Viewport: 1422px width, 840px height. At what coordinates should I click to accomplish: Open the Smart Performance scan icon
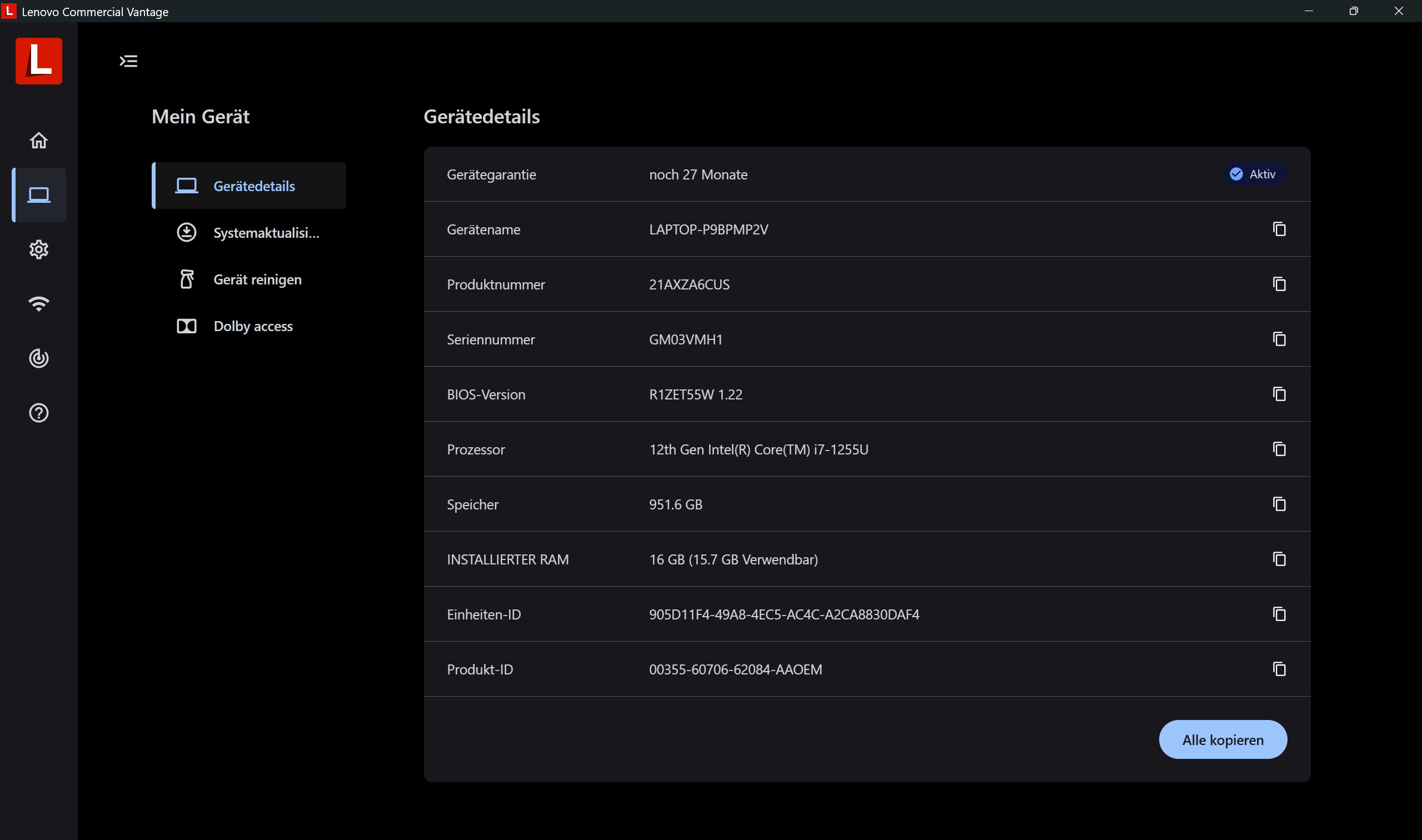point(38,358)
